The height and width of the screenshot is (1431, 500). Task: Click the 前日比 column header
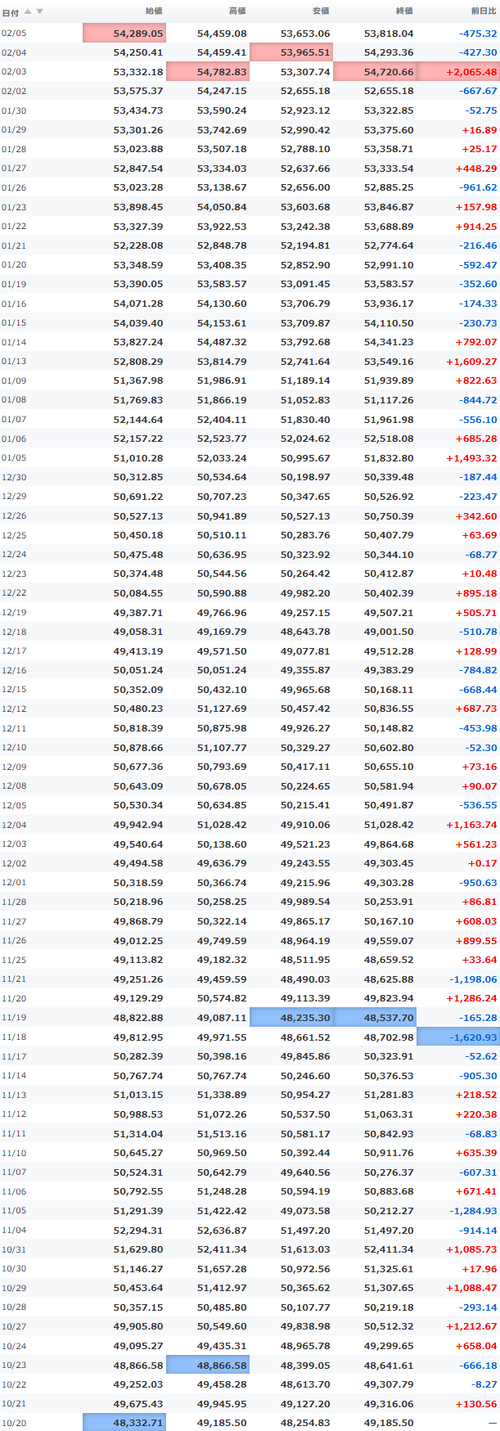[x=483, y=12]
